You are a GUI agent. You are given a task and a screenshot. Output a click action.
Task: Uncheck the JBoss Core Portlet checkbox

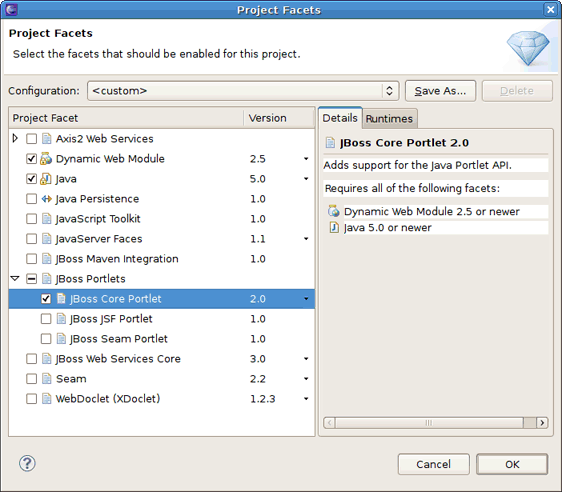point(46,298)
